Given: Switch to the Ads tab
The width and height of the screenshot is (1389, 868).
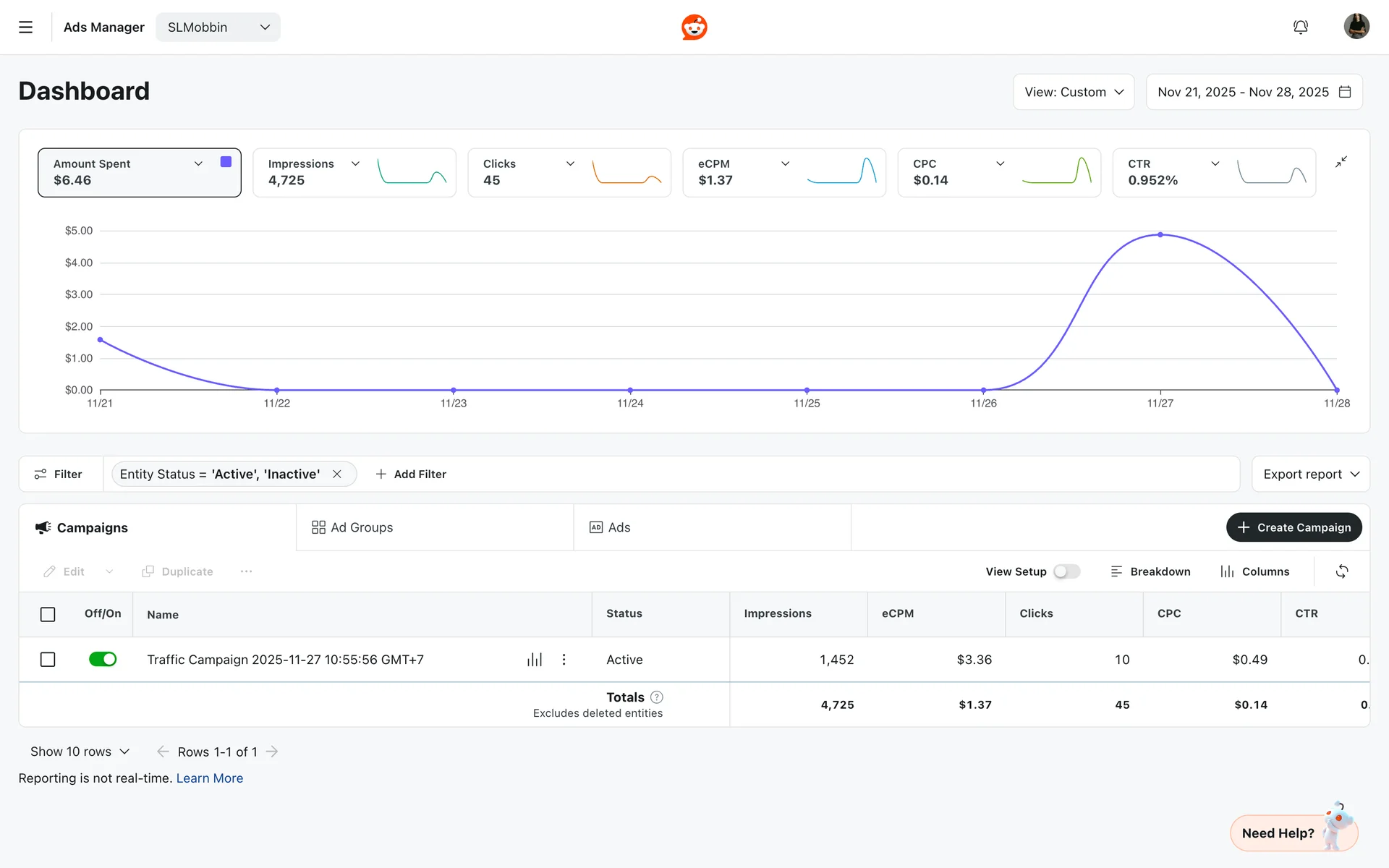Looking at the screenshot, I should (610, 528).
